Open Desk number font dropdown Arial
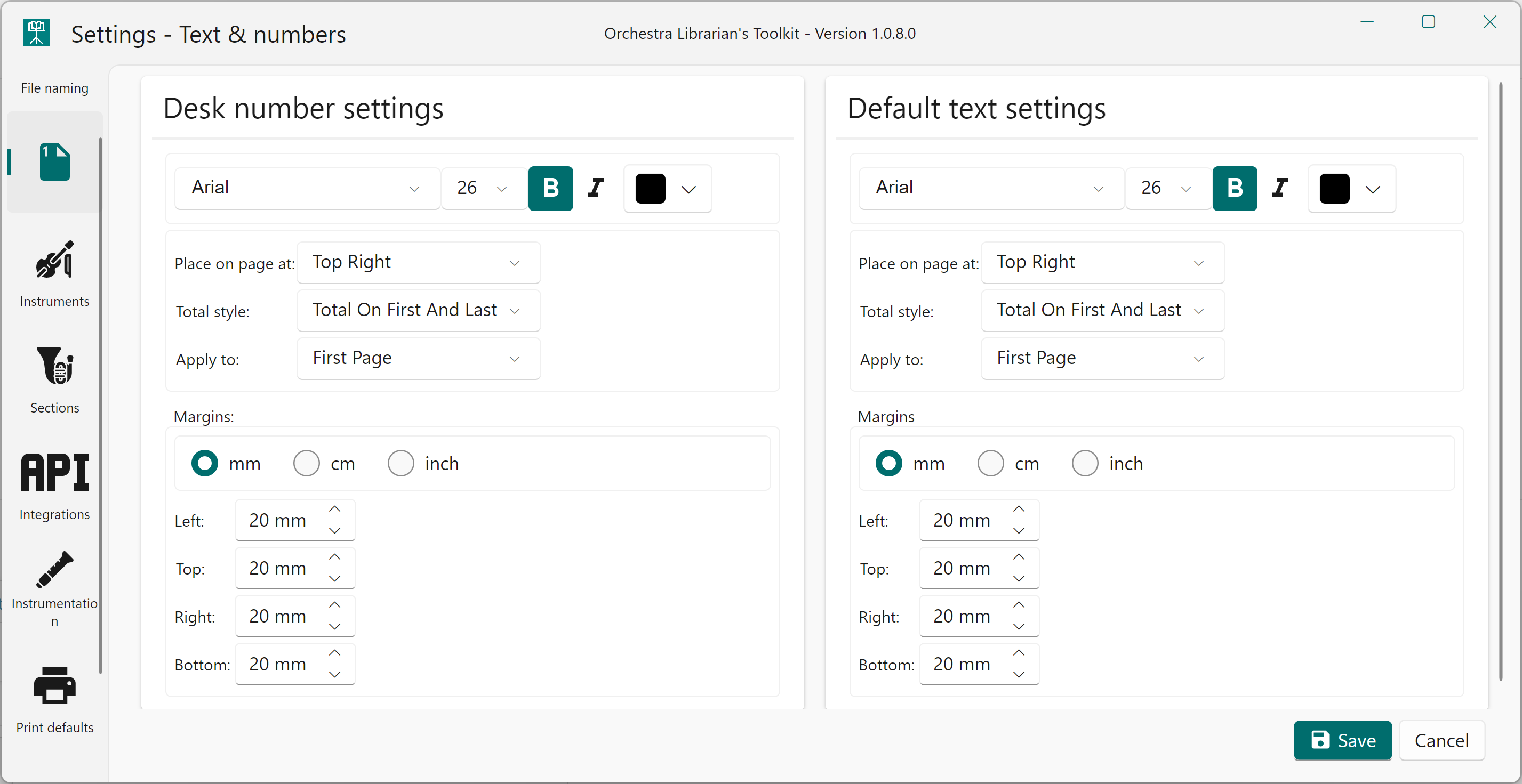 click(x=307, y=188)
